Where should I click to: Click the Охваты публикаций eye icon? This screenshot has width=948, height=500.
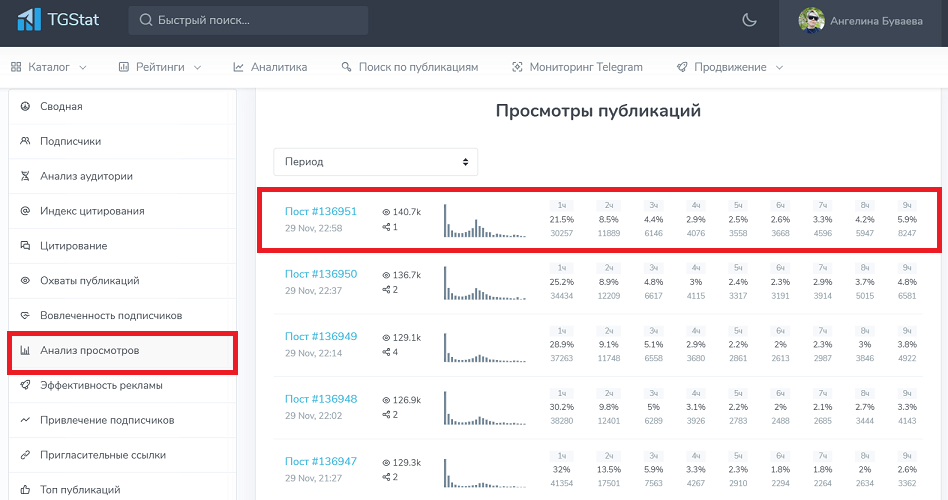(25, 281)
